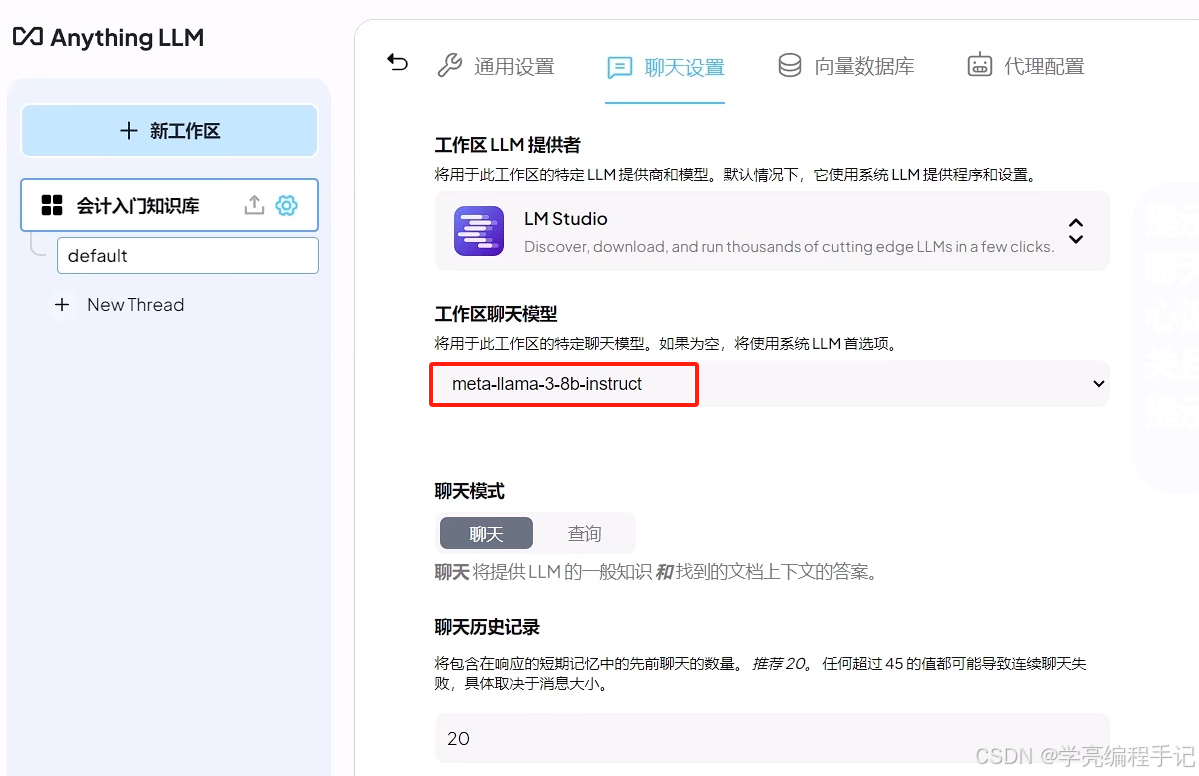Set chat mode to 聊天
1199x776 pixels.
click(486, 534)
